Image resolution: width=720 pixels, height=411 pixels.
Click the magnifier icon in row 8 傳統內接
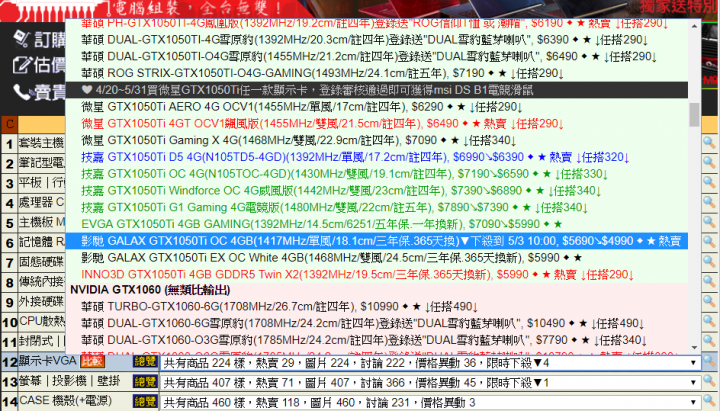pyautogui.click(x=710, y=282)
